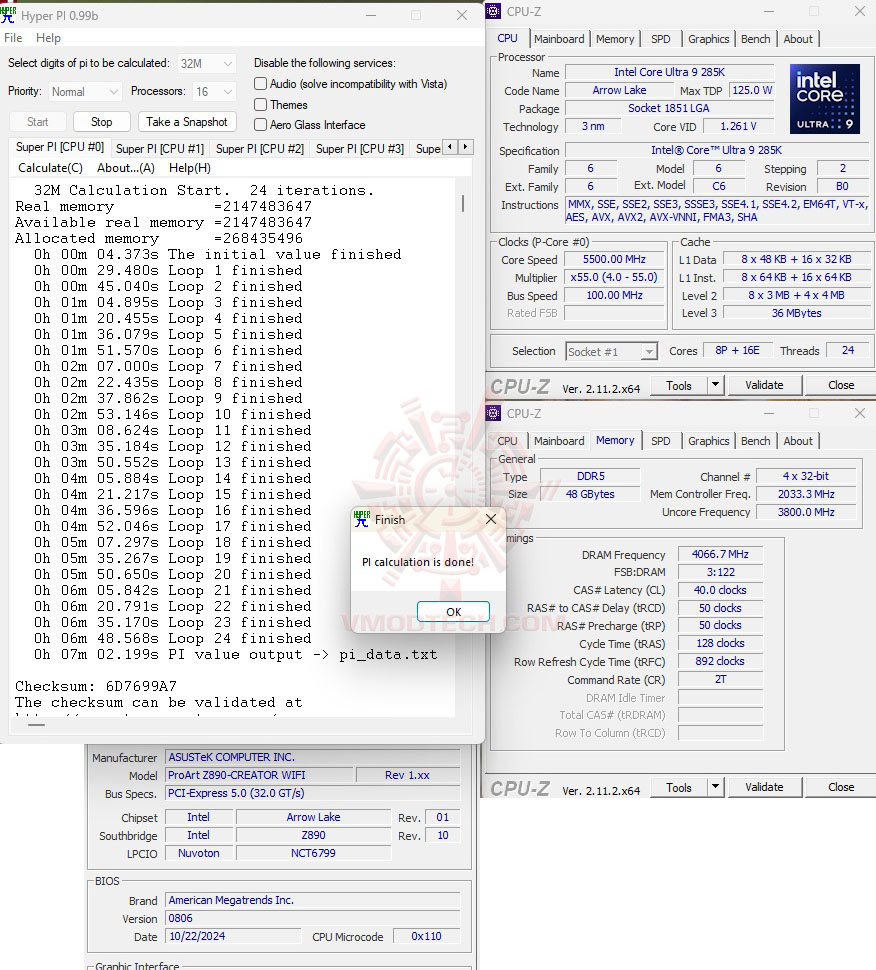
Task: Click the CPU Microcode 0x110 value
Action: [426, 937]
